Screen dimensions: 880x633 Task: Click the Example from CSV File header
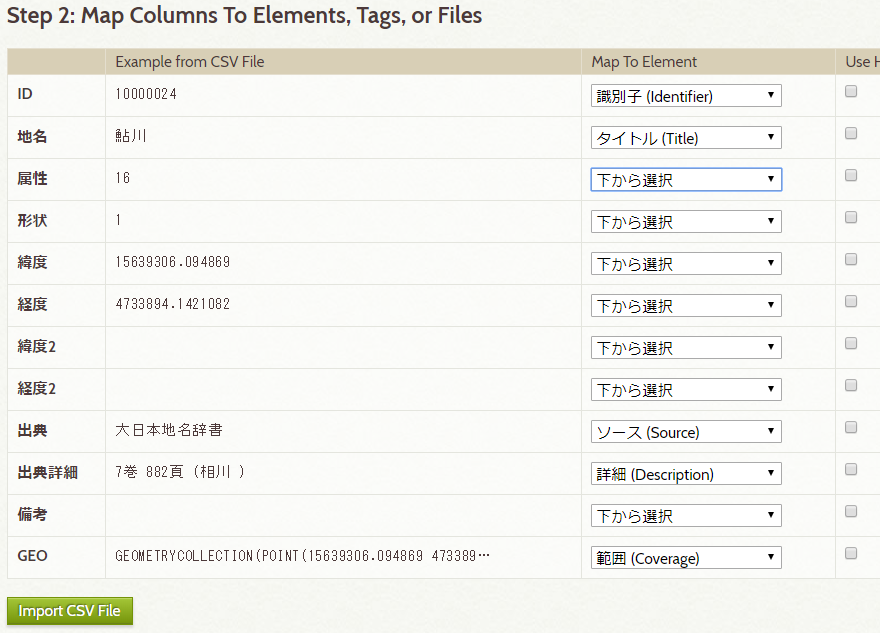click(190, 62)
